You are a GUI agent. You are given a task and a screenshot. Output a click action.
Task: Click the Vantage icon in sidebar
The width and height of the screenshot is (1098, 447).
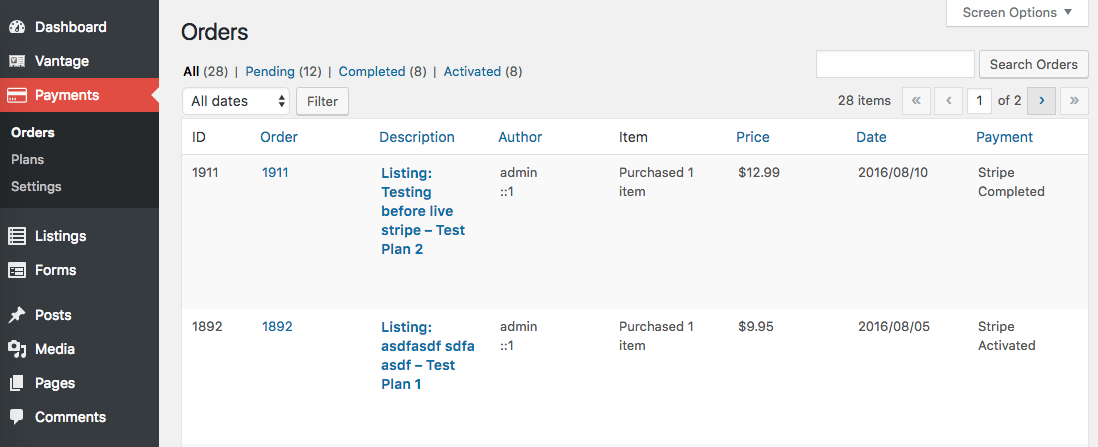[17, 61]
